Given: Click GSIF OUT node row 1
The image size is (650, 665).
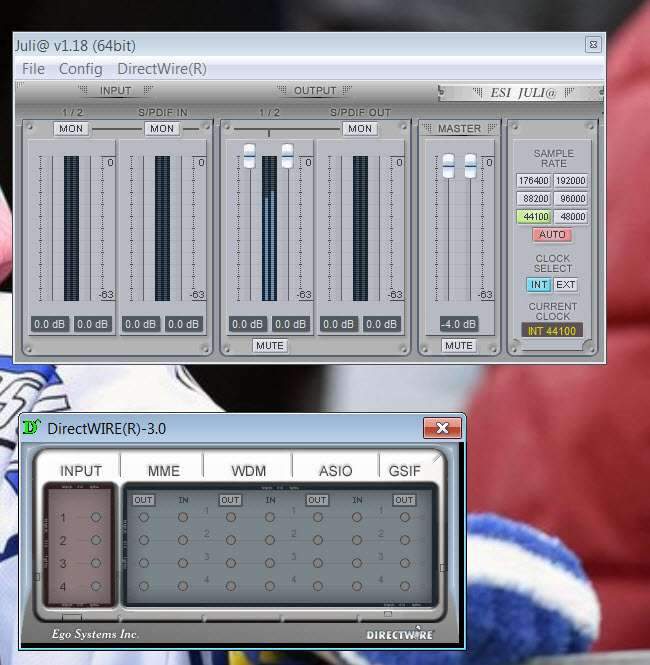Looking at the screenshot, I should (405, 517).
